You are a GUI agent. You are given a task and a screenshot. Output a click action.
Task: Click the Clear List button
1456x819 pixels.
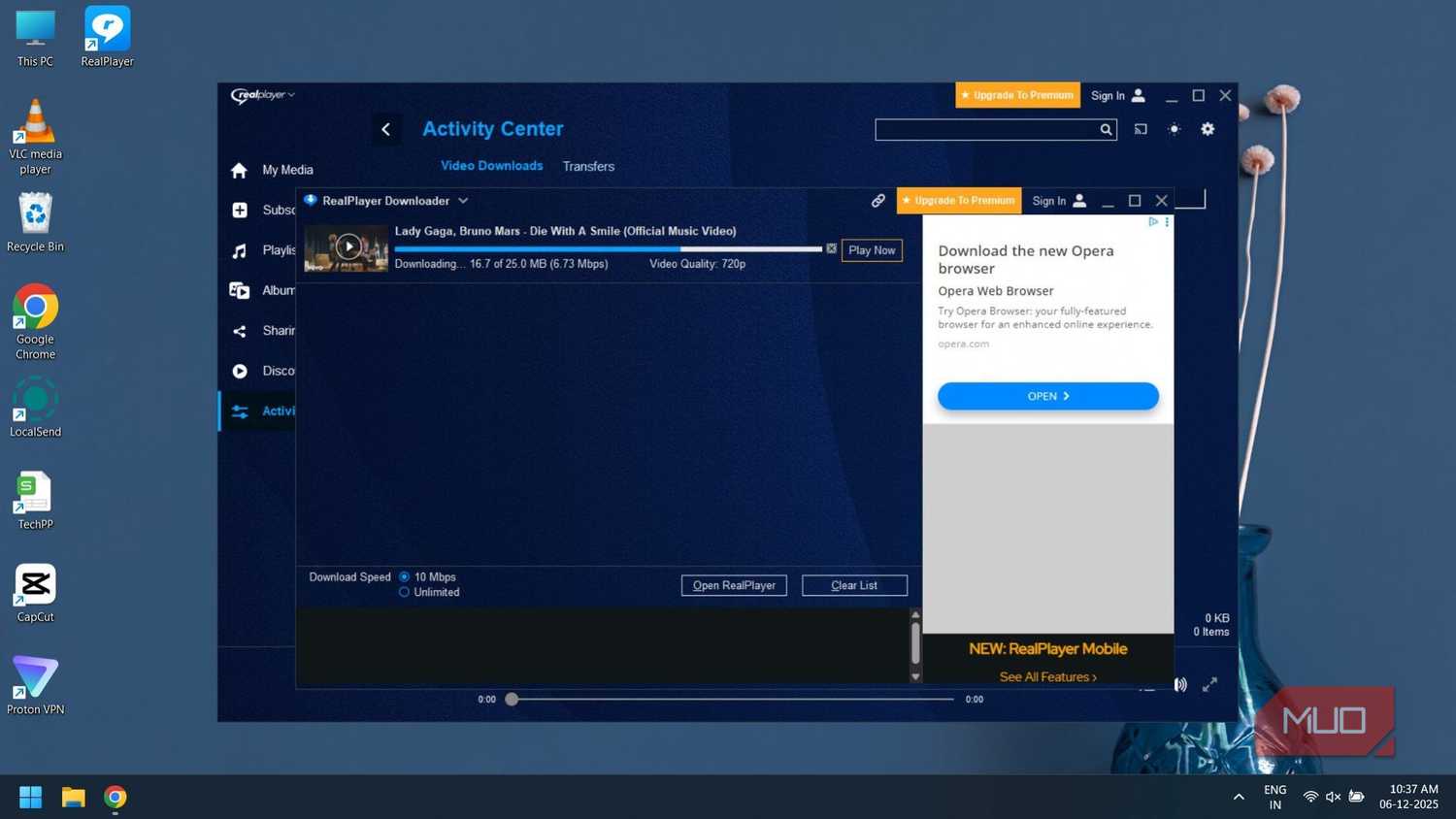click(x=854, y=585)
